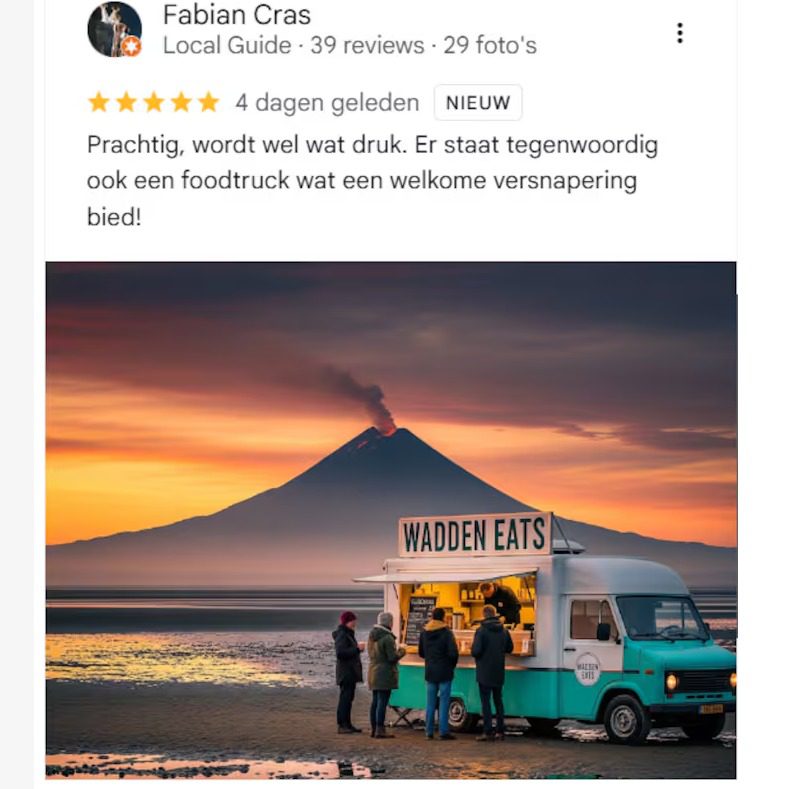
Task: Open the volcano sunset review photo
Action: [391, 520]
